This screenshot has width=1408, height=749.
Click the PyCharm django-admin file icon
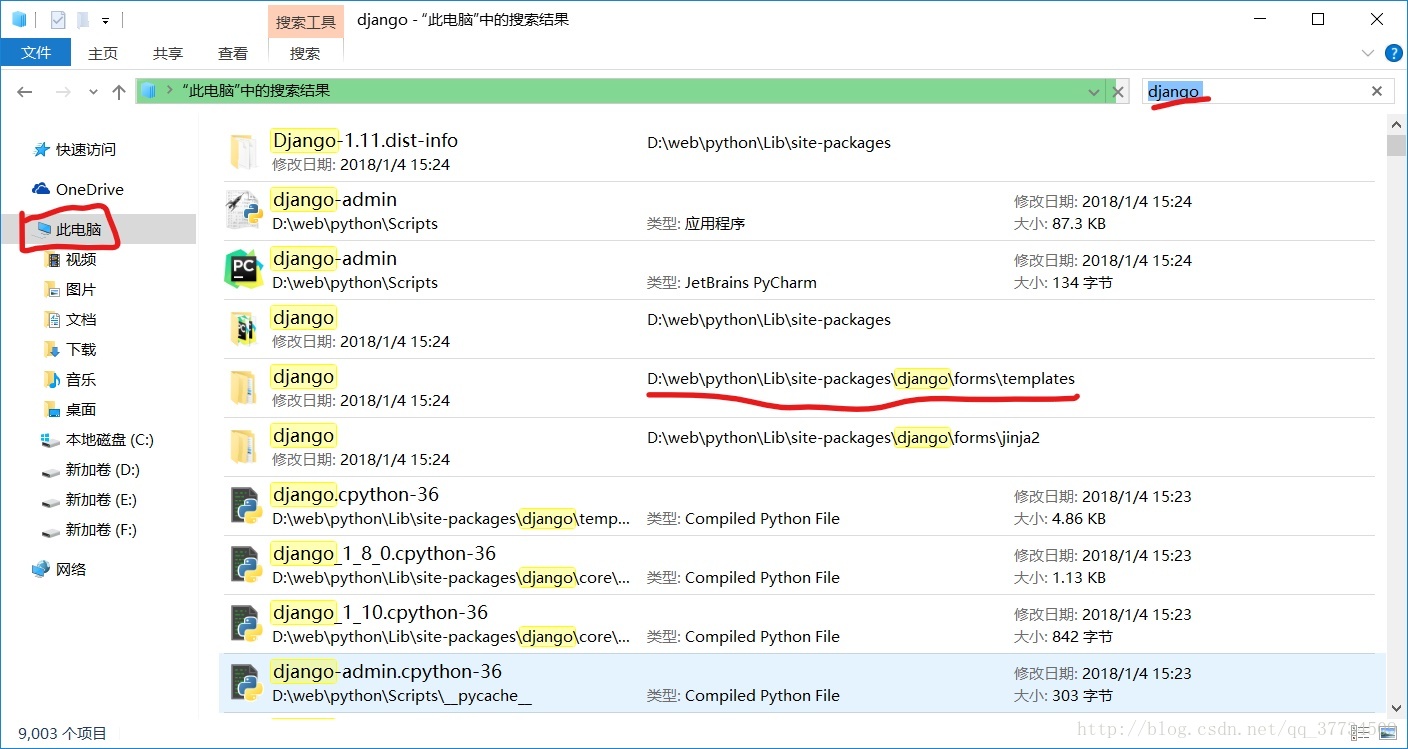pyautogui.click(x=245, y=270)
